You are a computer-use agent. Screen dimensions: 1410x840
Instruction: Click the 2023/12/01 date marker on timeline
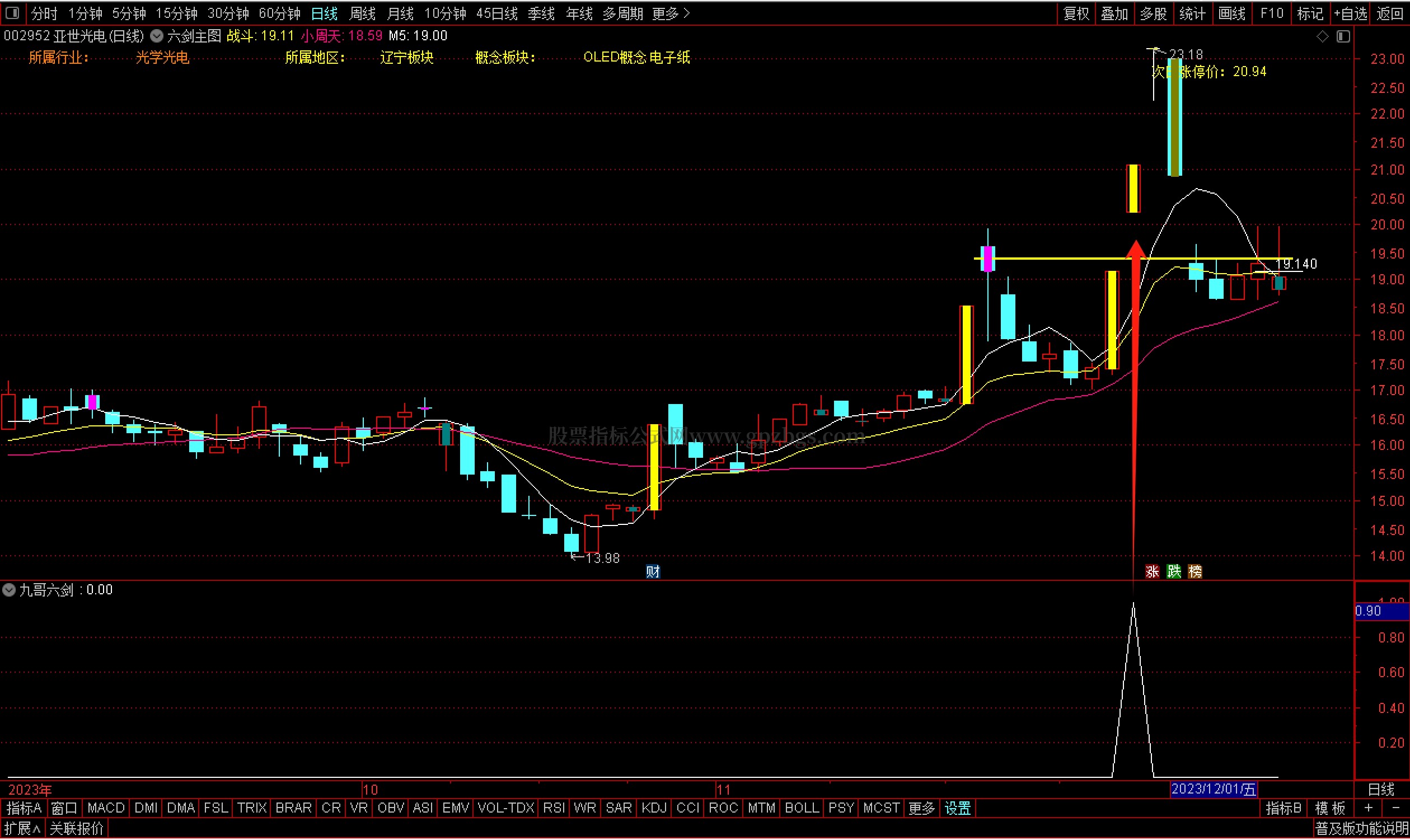click(x=1213, y=789)
